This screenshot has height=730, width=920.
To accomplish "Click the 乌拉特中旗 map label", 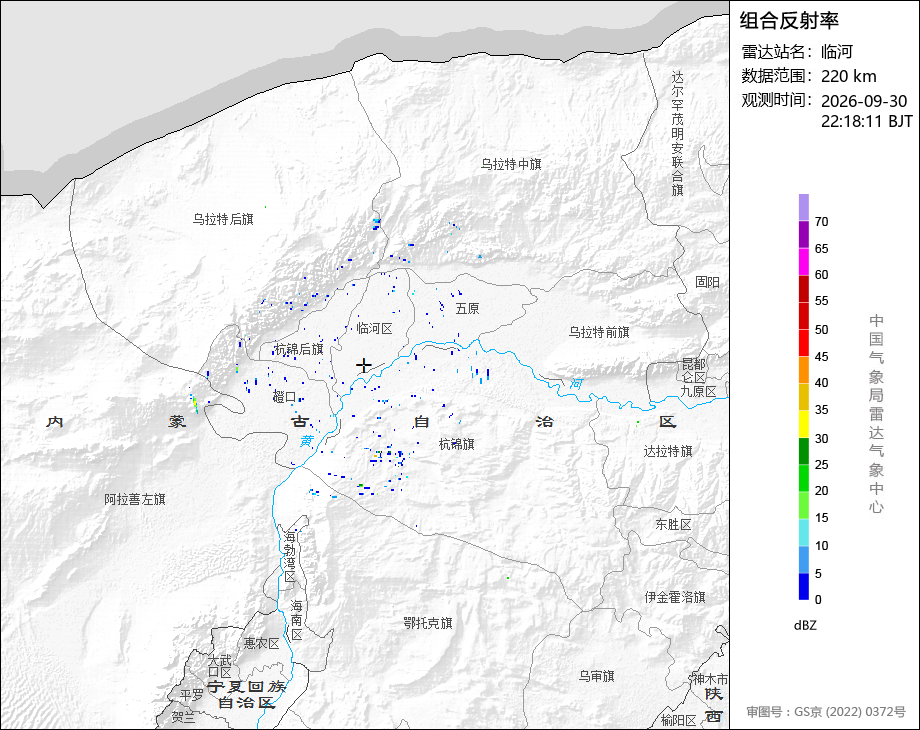I will [x=511, y=164].
